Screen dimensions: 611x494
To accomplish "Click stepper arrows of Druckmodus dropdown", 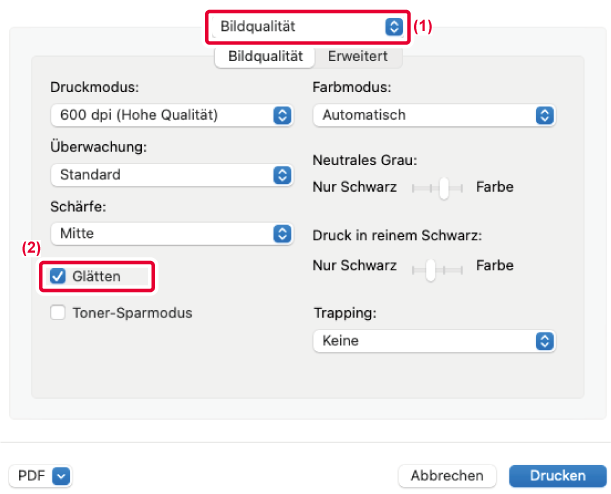I will 283,115.
